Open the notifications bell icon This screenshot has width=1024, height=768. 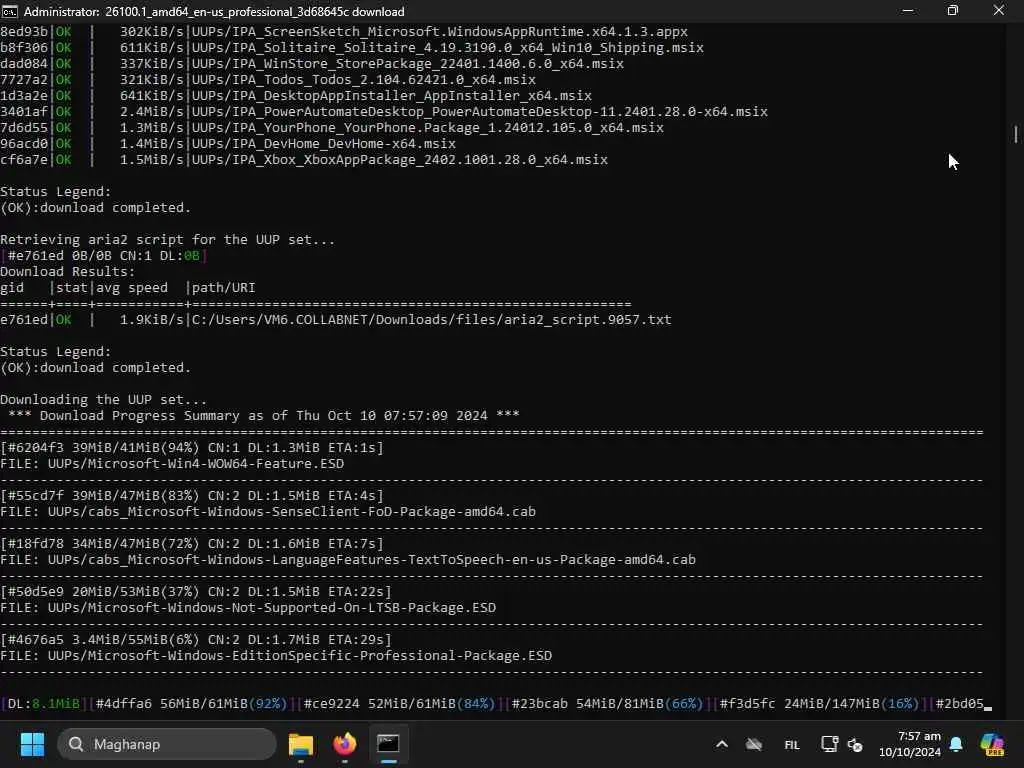click(x=956, y=744)
